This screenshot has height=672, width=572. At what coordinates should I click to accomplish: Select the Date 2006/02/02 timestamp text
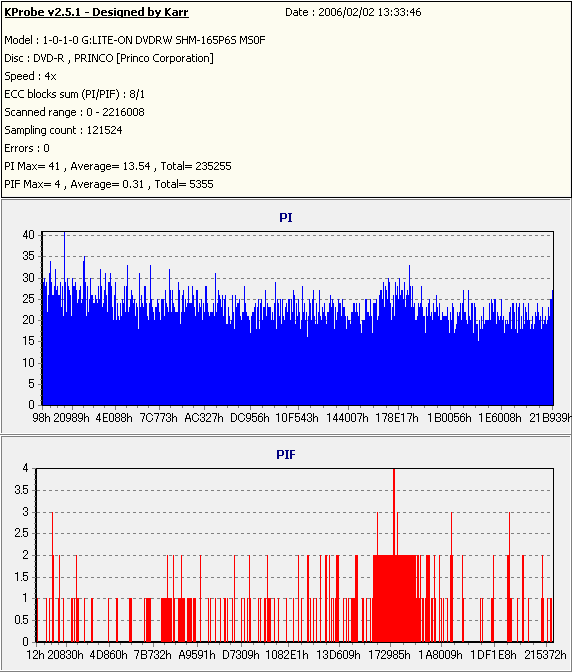click(x=353, y=12)
